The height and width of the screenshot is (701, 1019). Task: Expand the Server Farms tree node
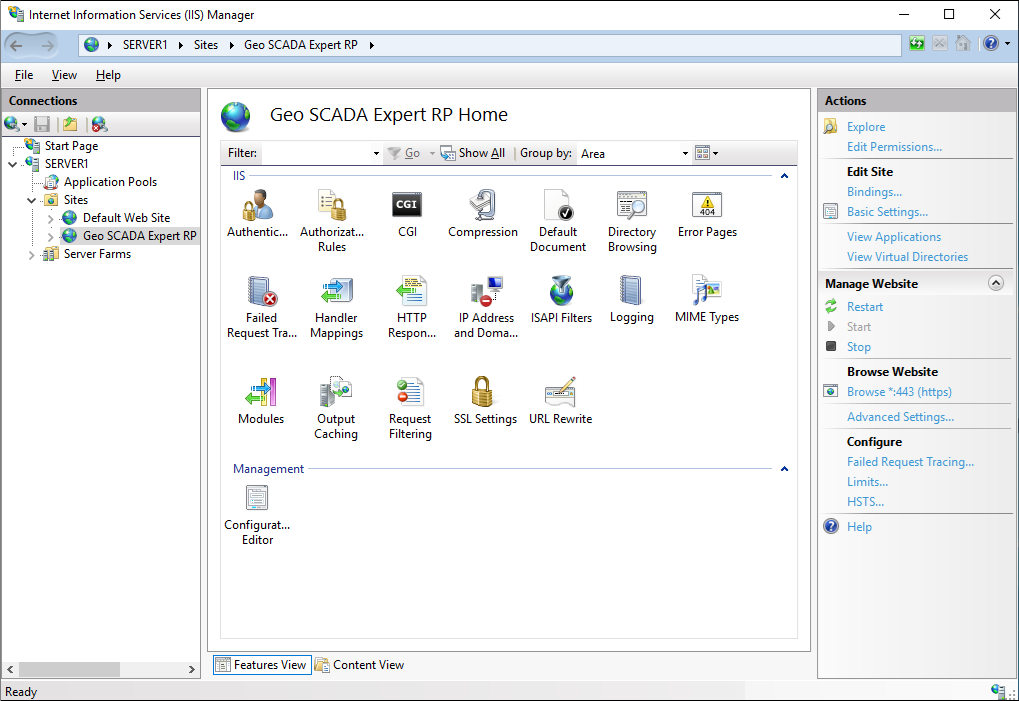pos(33,255)
